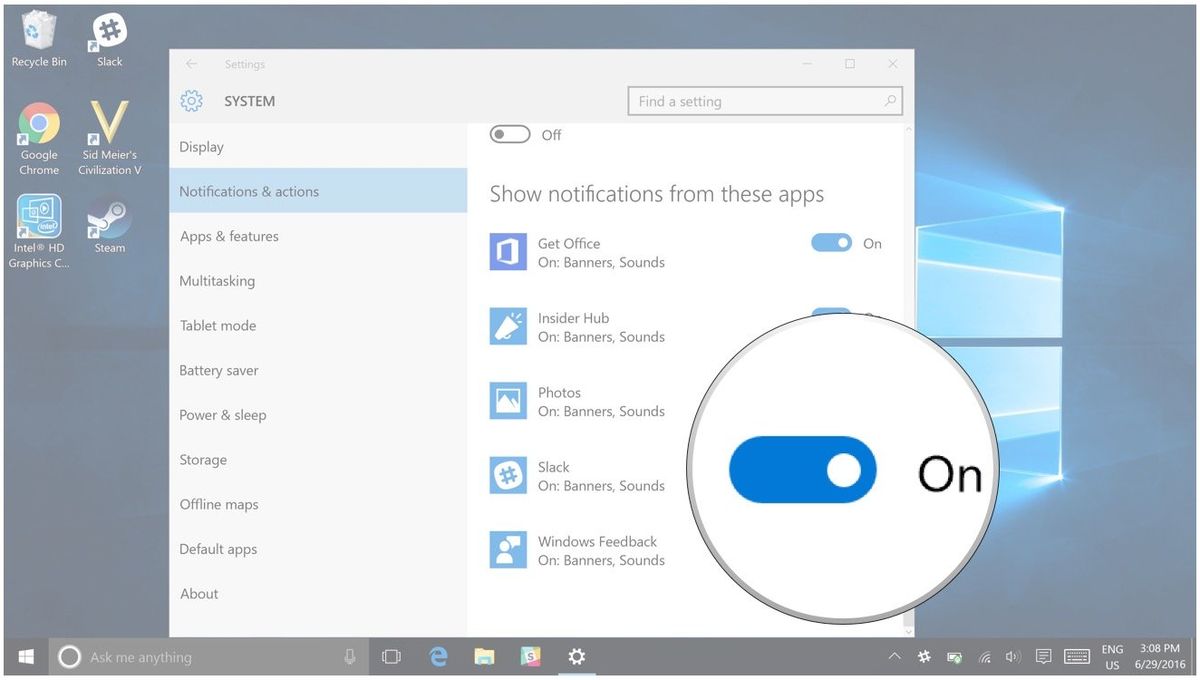Open File Explorer from the taskbar
The height and width of the screenshot is (680, 1200).
[x=484, y=657]
